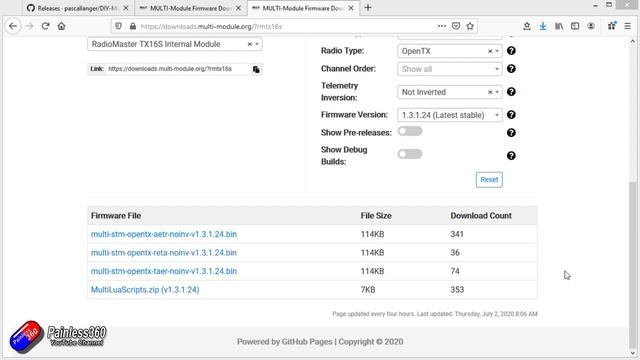640x360 pixels.
Task: Open help icon for Firmware Version
Action: click(x=511, y=115)
